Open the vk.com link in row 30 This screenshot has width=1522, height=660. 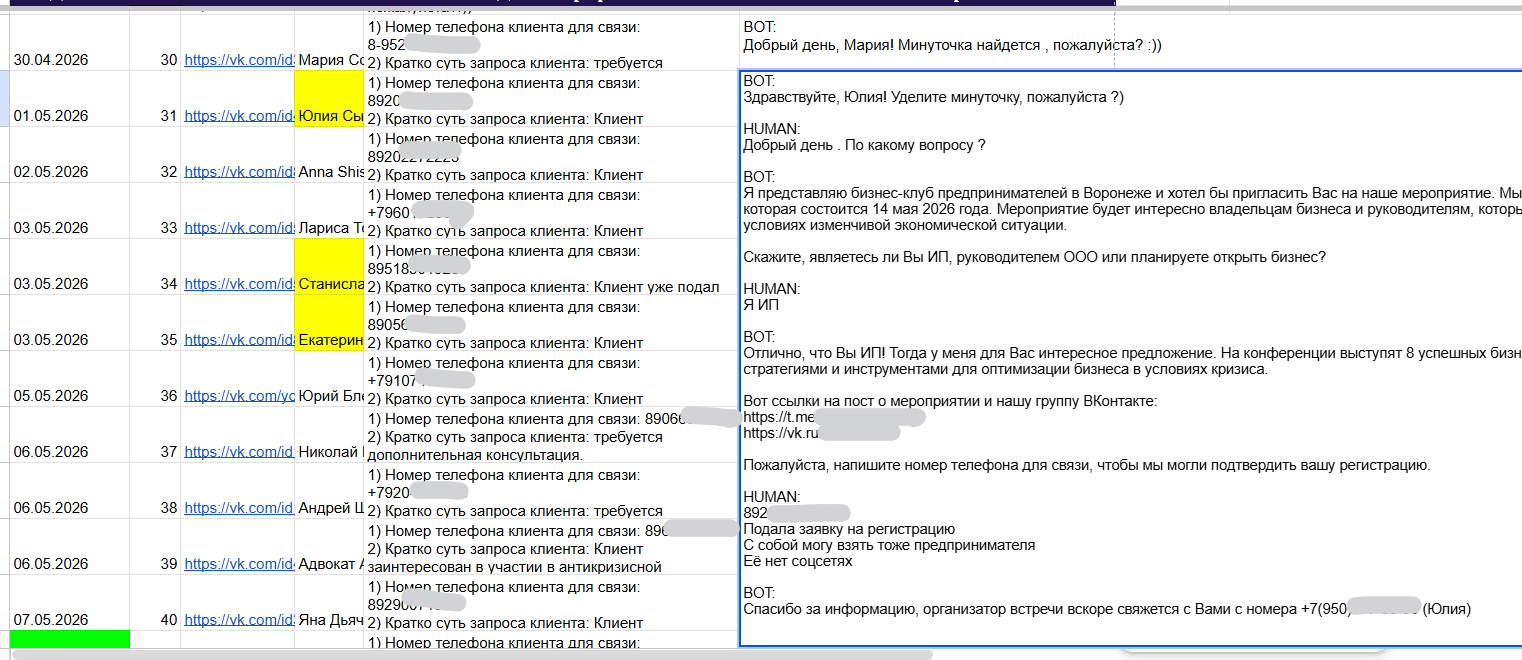click(239, 60)
